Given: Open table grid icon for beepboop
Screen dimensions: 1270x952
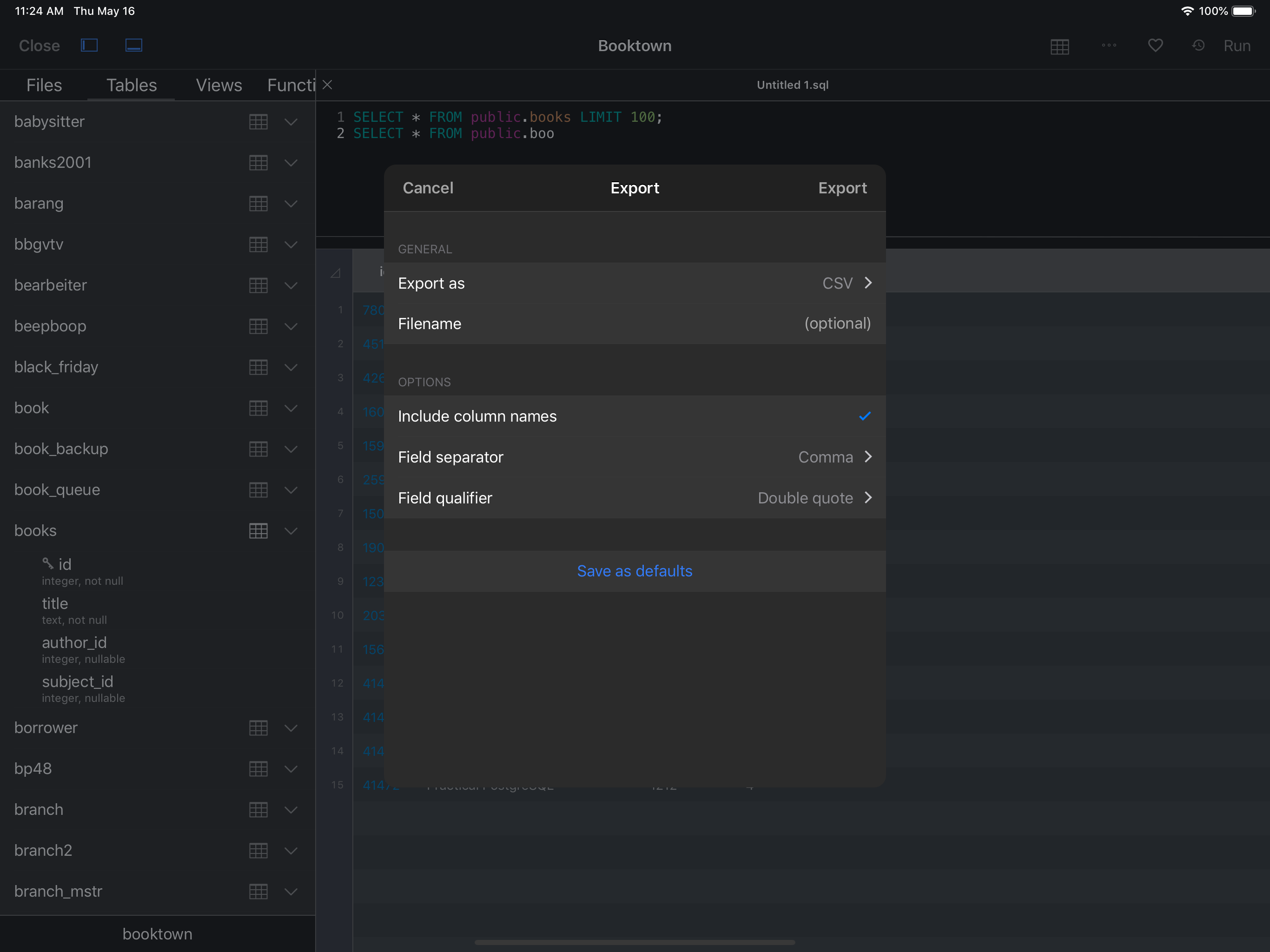Looking at the screenshot, I should pyautogui.click(x=258, y=326).
